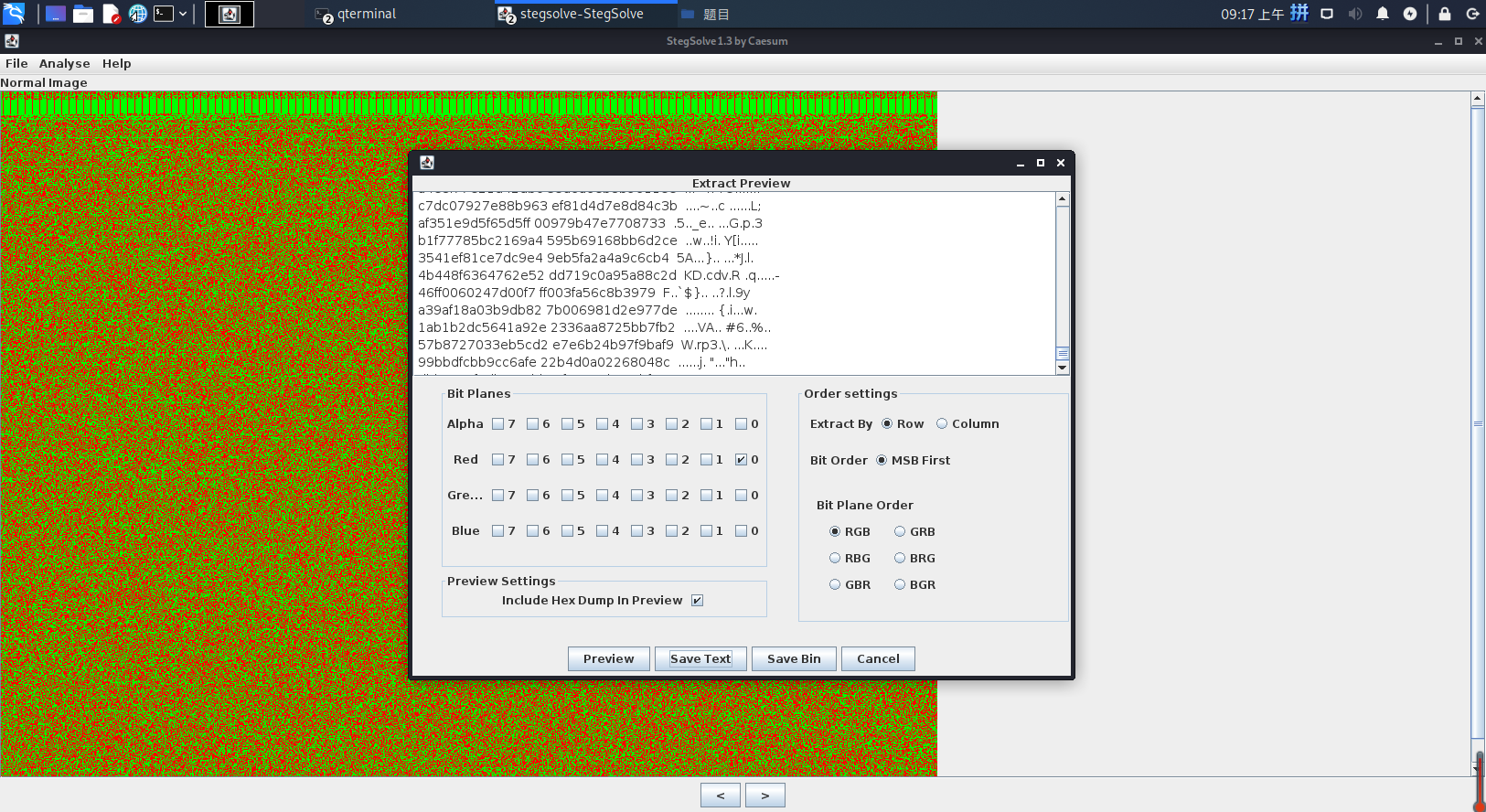Go to next image mode with >

[765, 796]
